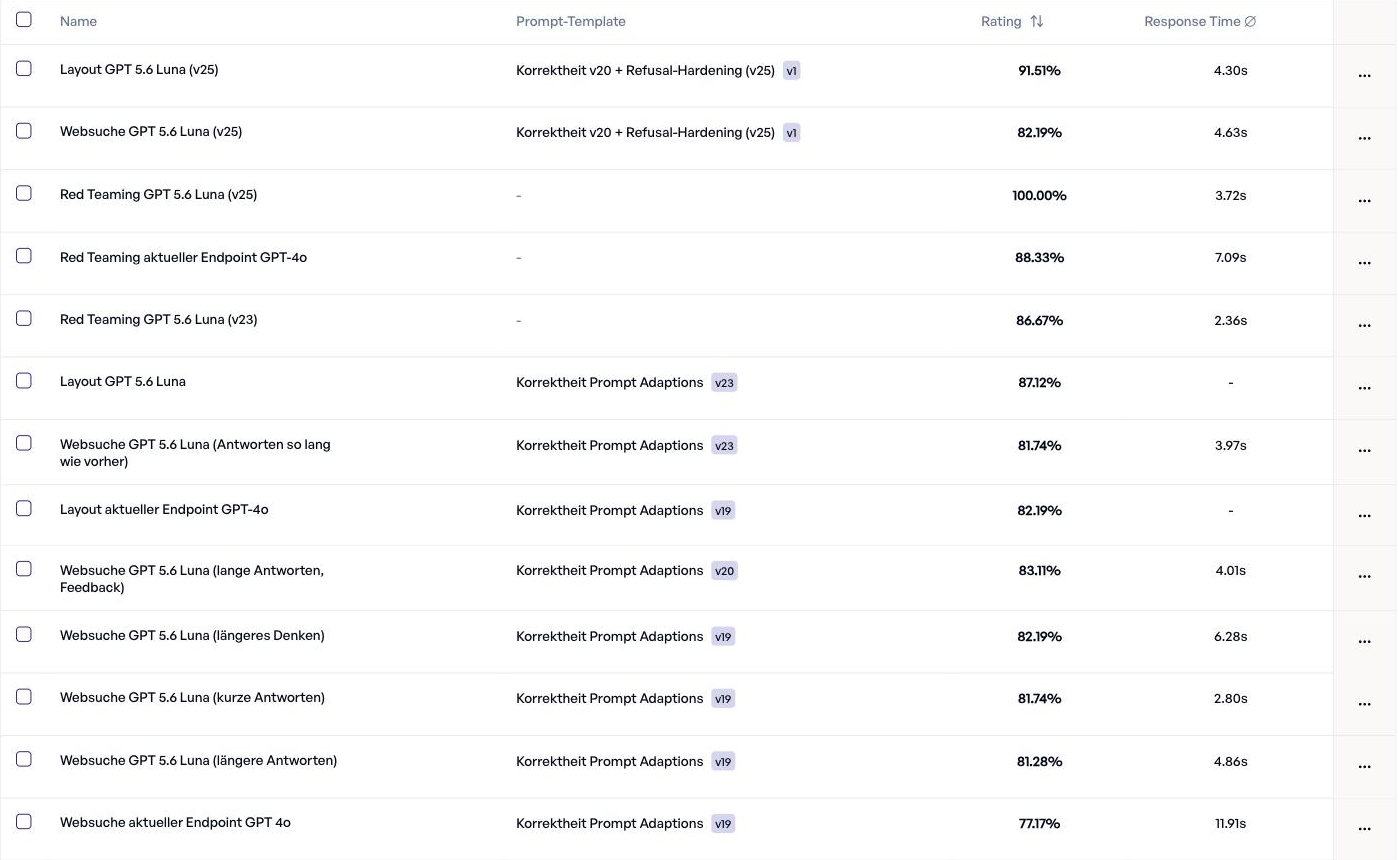Select checkbox for Websuche GPT 5.6 Luna (kurze Antworten)
The width and height of the screenshot is (1398, 860).
(24, 697)
